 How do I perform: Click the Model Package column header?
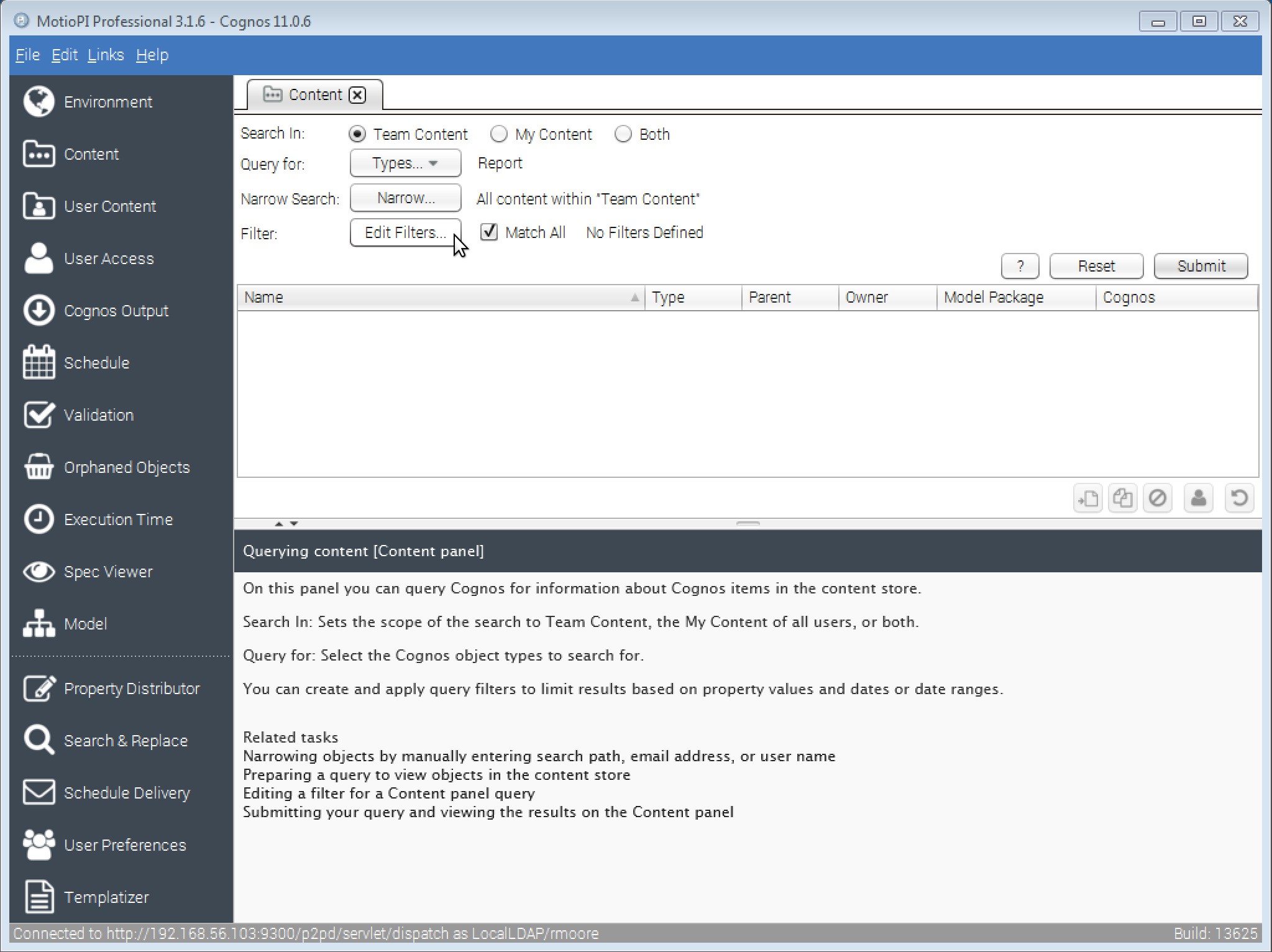tap(1017, 298)
